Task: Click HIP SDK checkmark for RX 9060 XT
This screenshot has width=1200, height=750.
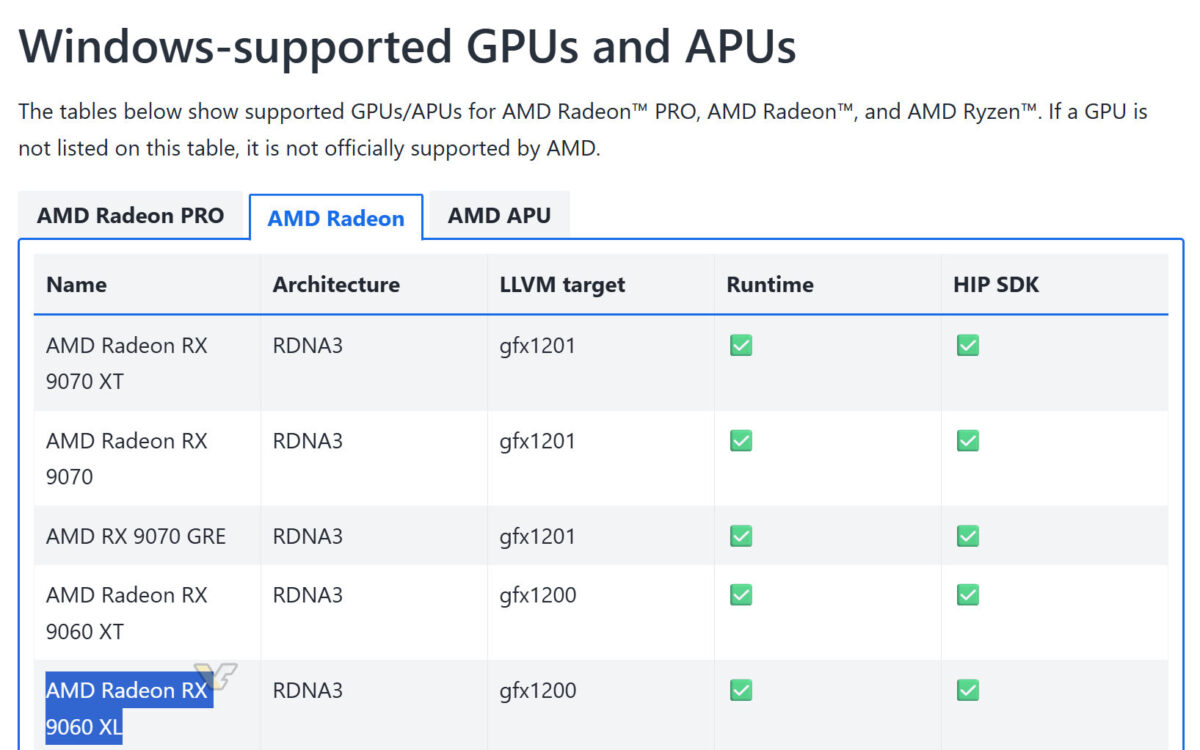Action: 967,595
